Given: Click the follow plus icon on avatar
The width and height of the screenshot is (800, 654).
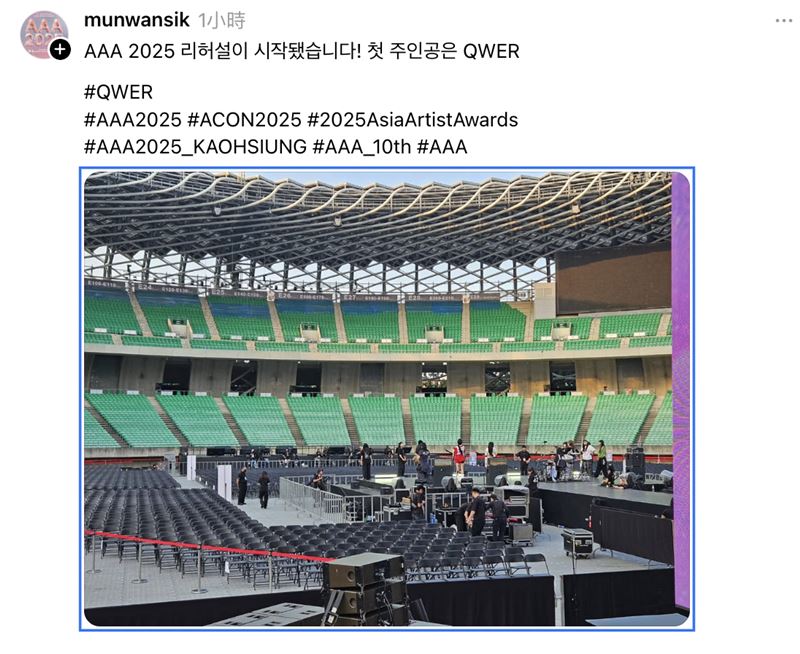Looking at the screenshot, I should [60, 50].
